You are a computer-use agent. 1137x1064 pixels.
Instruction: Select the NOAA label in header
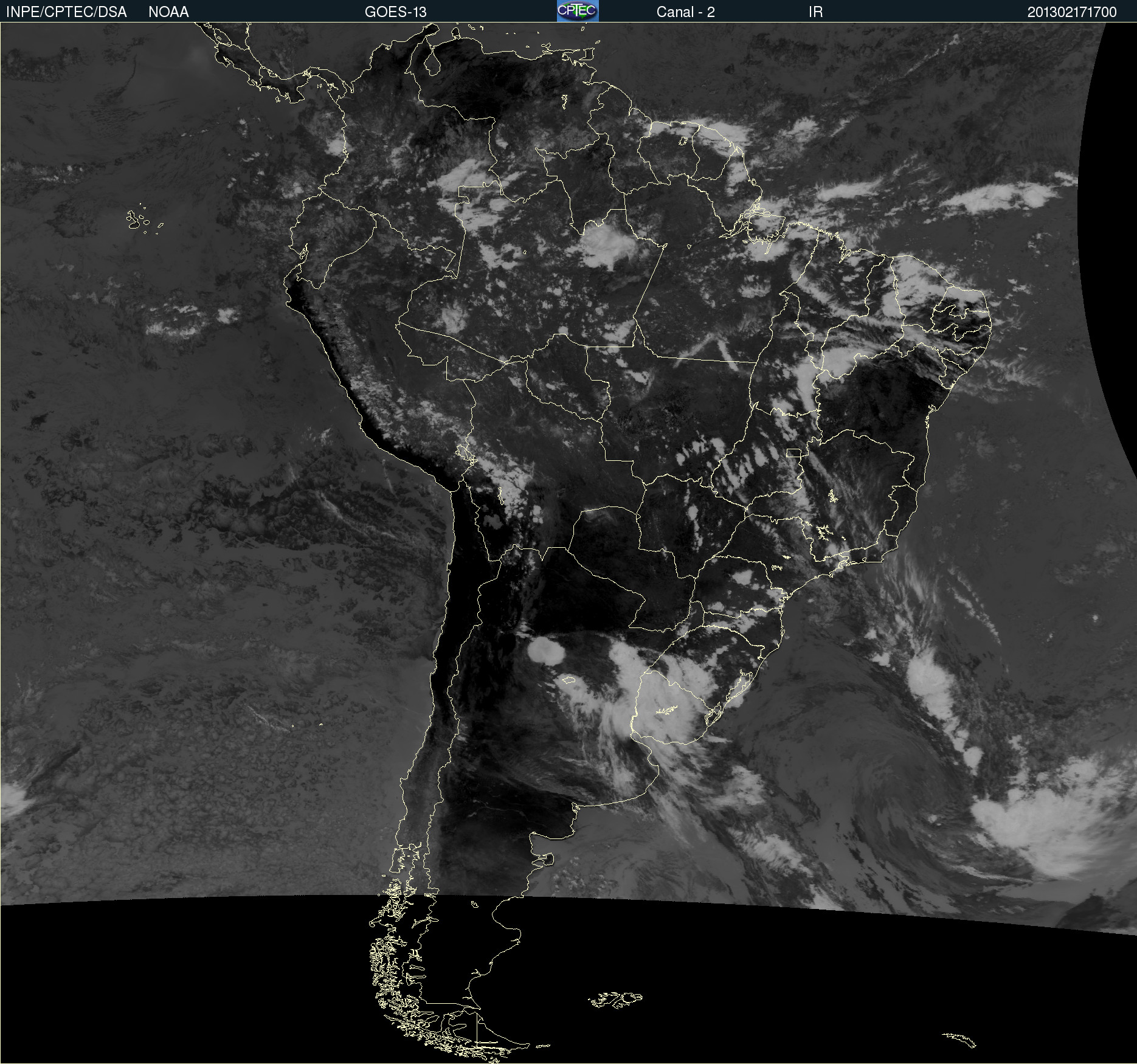click(x=168, y=12)
